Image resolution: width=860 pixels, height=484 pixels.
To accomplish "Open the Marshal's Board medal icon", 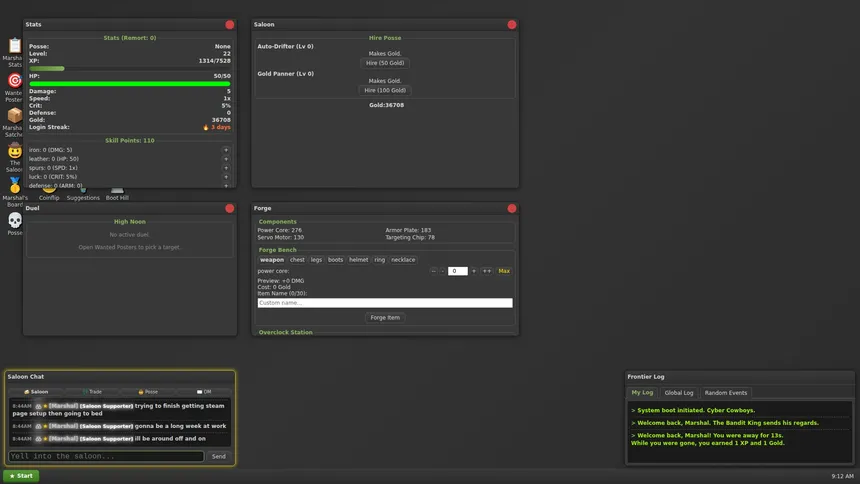I will (15, 185).
